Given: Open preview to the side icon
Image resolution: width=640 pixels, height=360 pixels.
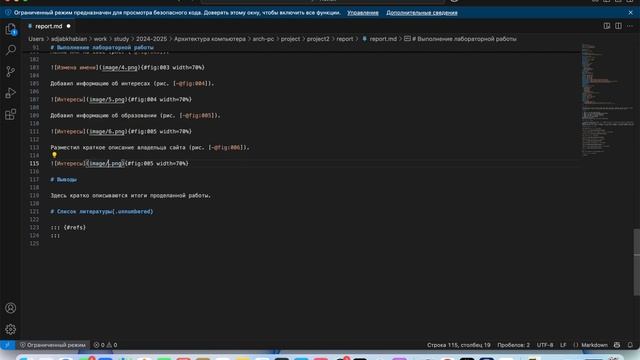Looking at the screenshot, I should tap(607, 26).
